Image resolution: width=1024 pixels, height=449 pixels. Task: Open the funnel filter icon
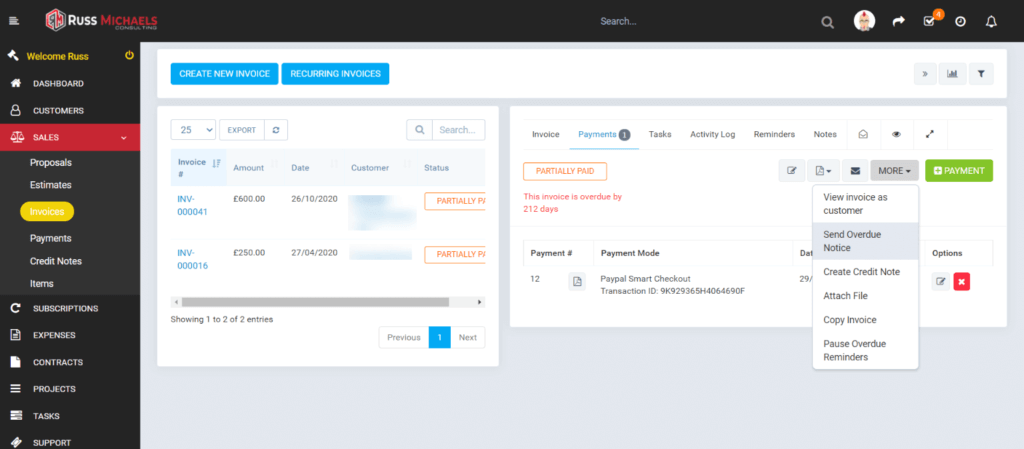click(981, 74)
